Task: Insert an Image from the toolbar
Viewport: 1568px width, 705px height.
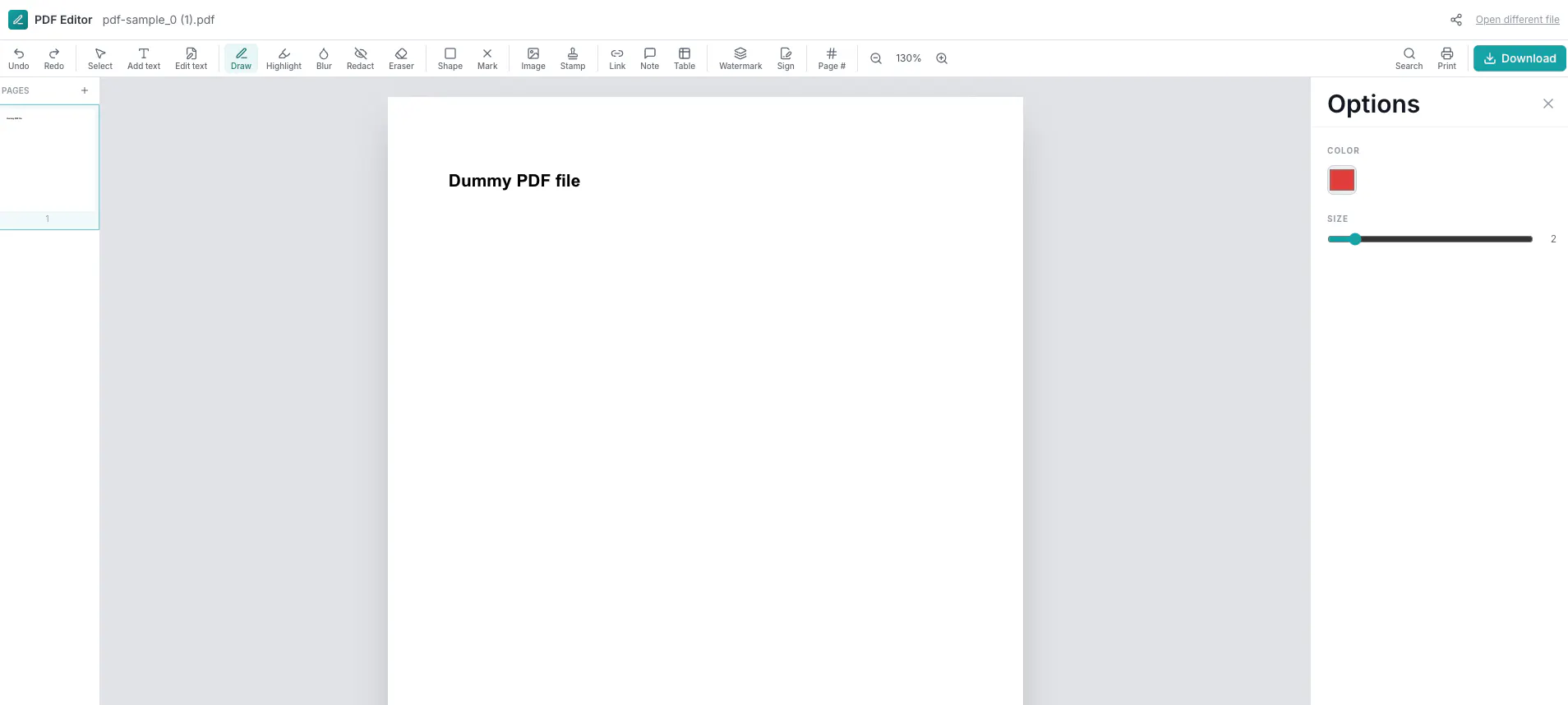Action: (x=533, y=58)
